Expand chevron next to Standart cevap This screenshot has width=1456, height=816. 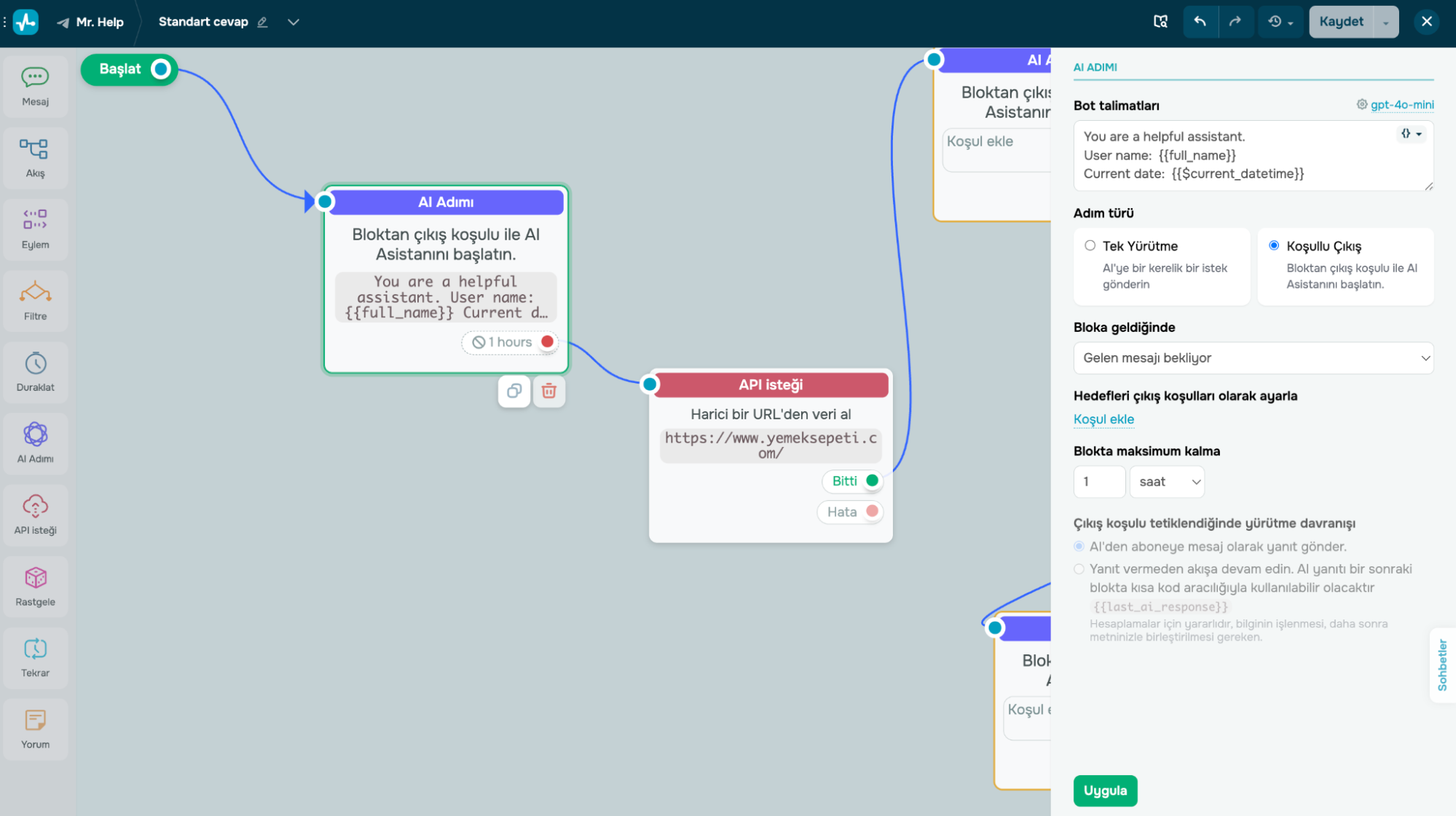click(294, 22)
